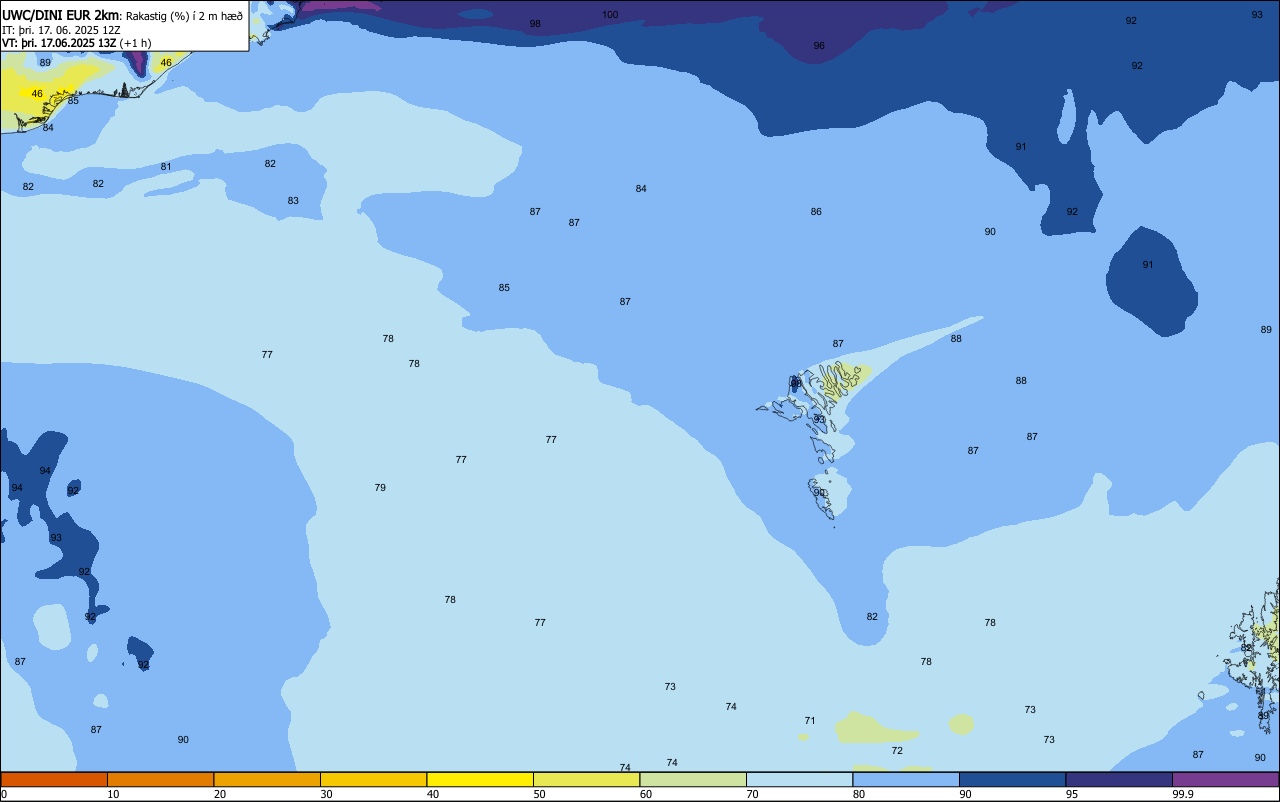The image size is (1280, 802).
Task: Choose the light blue 70–80 legend swatch
Action: (x=799, y=779)
